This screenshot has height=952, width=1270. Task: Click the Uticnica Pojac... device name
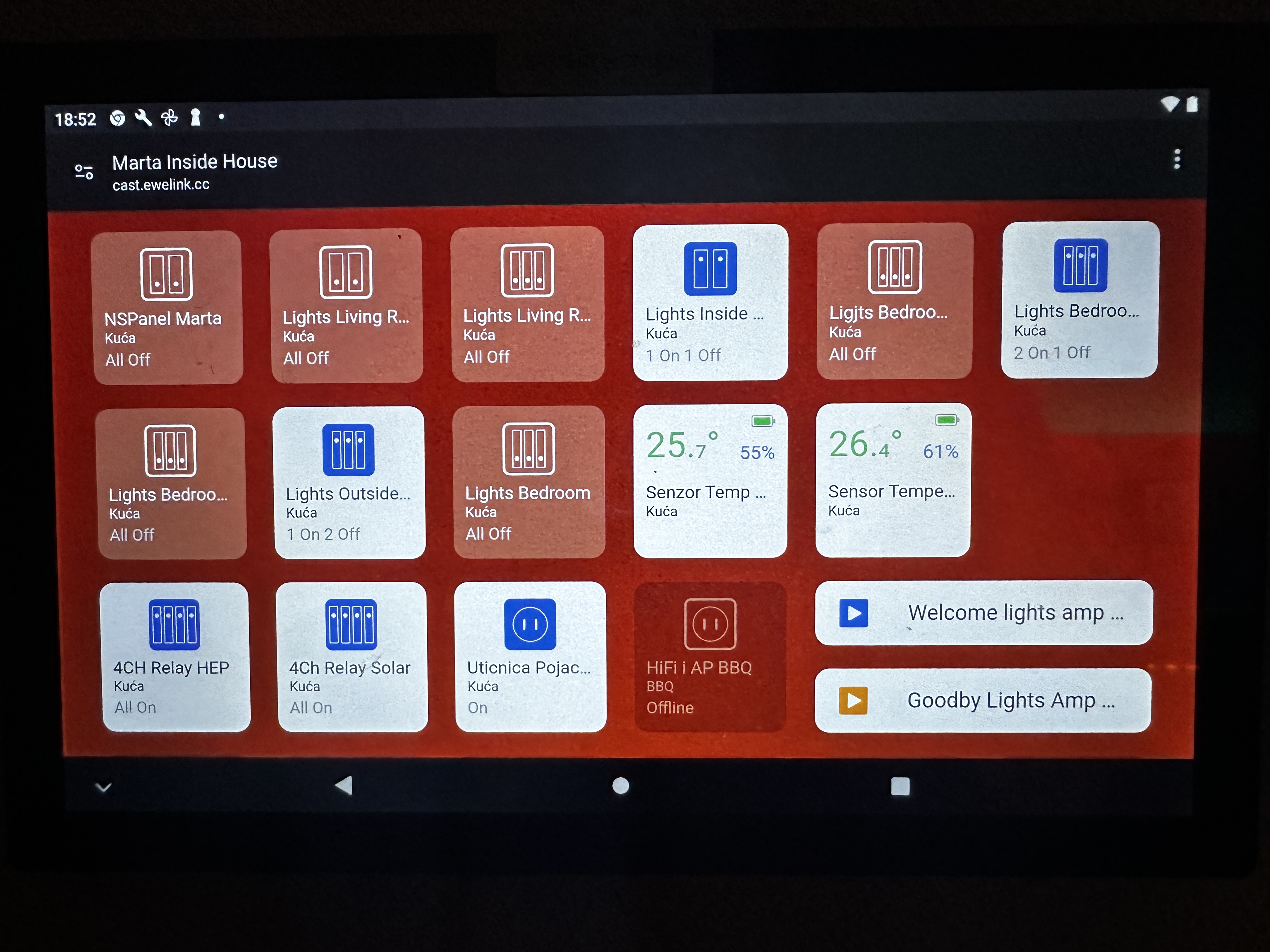pos(529,668)
